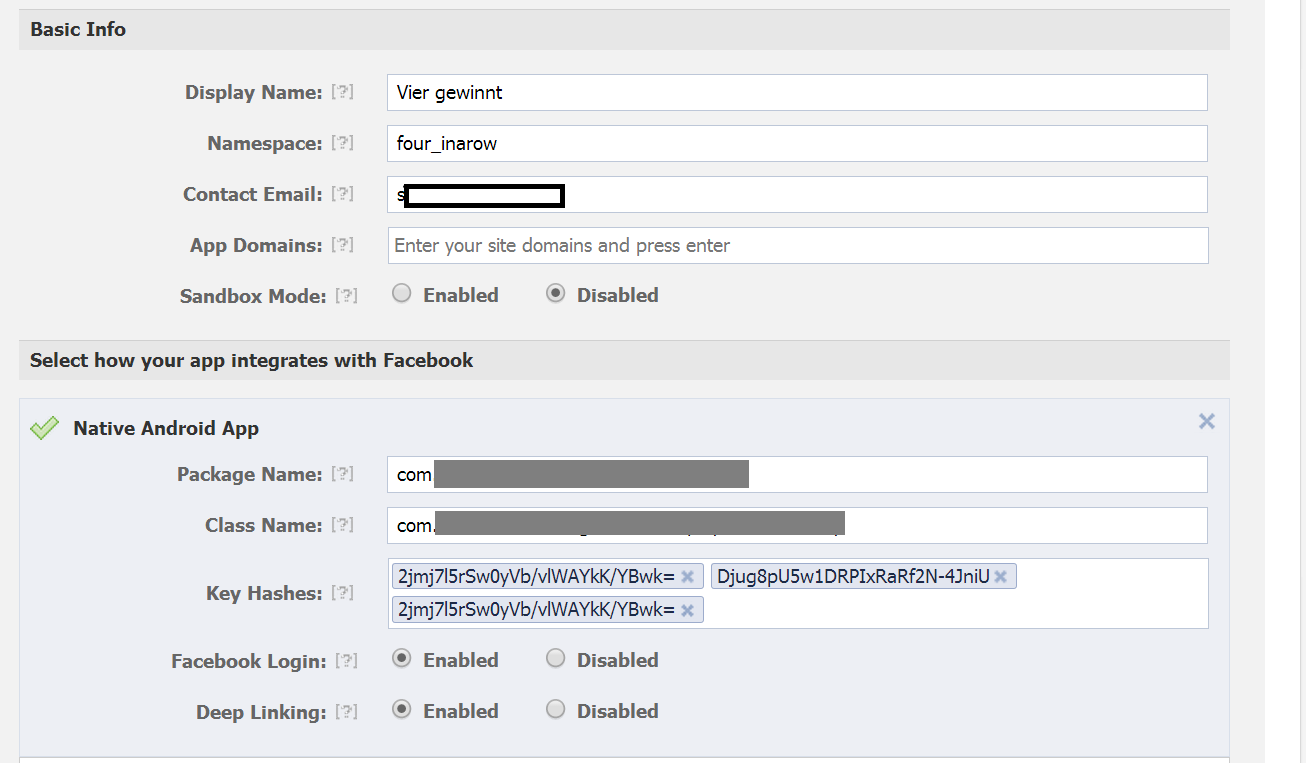Click the green checkmark beside Native Android App
1306x763 pixels.
44,429
